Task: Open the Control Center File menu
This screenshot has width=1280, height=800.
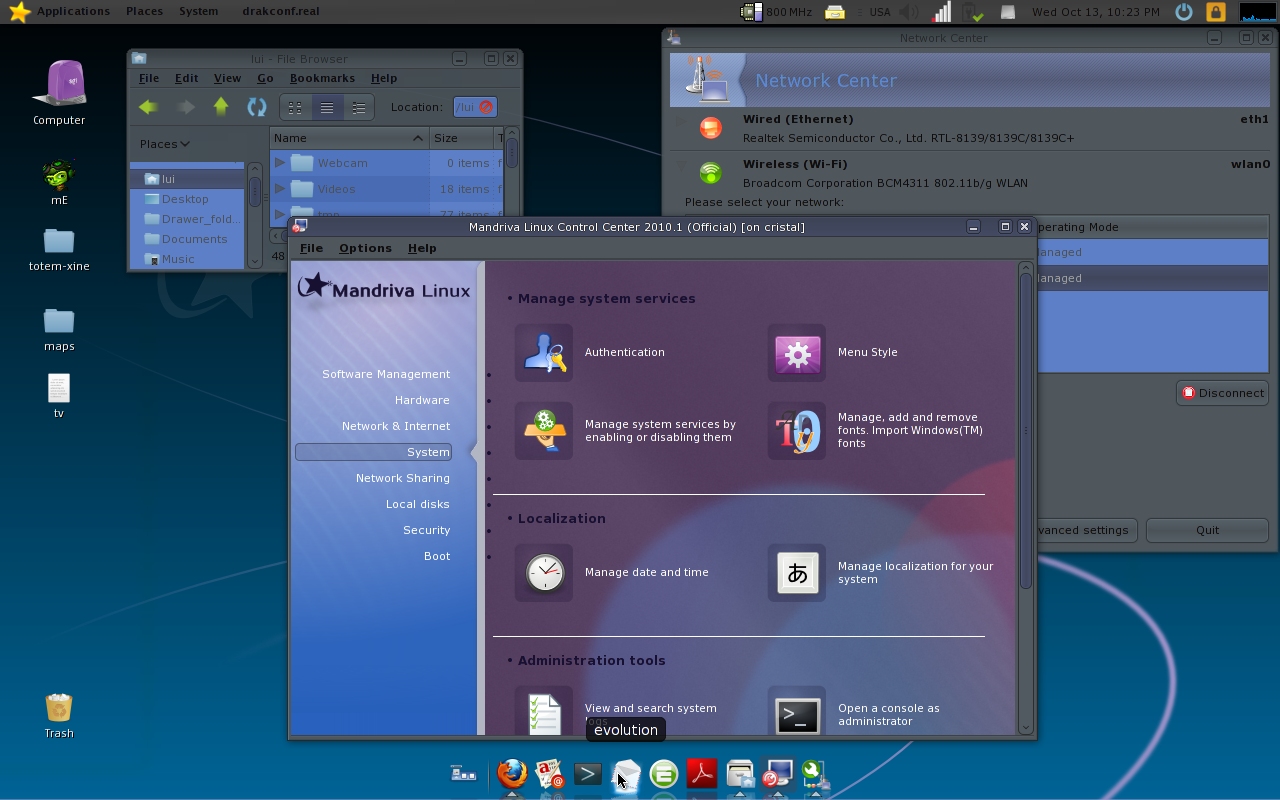Action: click(x=311, y=248)
